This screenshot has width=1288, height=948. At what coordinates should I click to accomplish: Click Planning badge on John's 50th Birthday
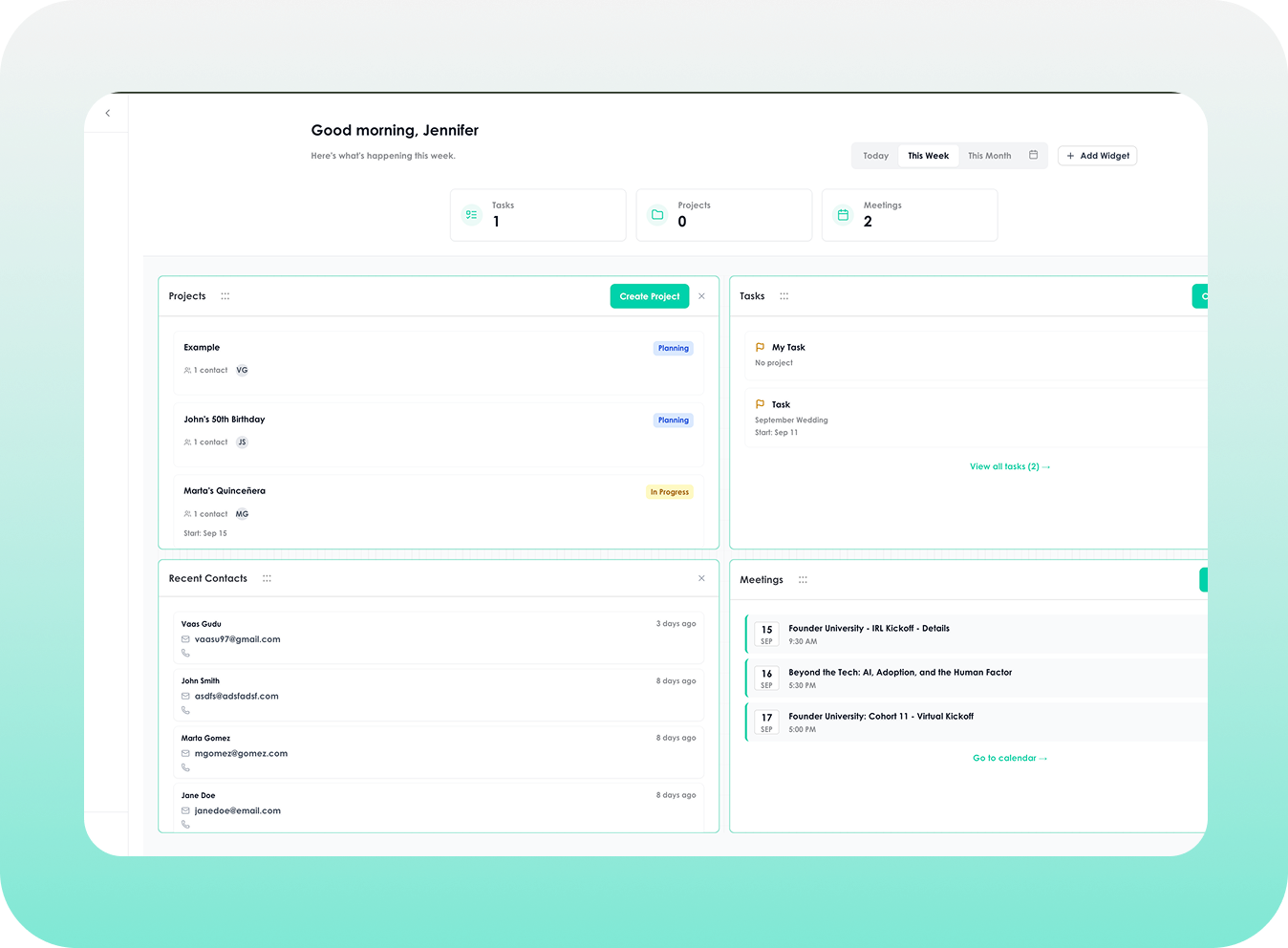click(674, 420)
